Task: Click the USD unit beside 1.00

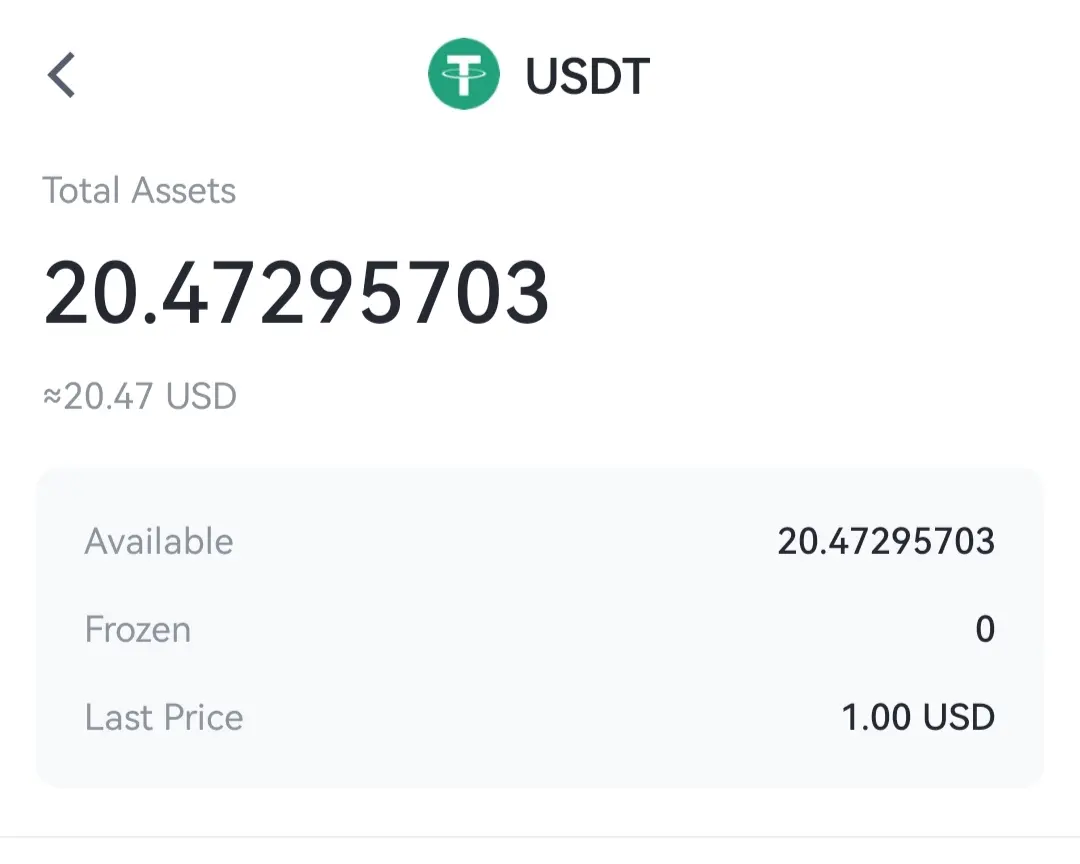Action: click(959, 717)
